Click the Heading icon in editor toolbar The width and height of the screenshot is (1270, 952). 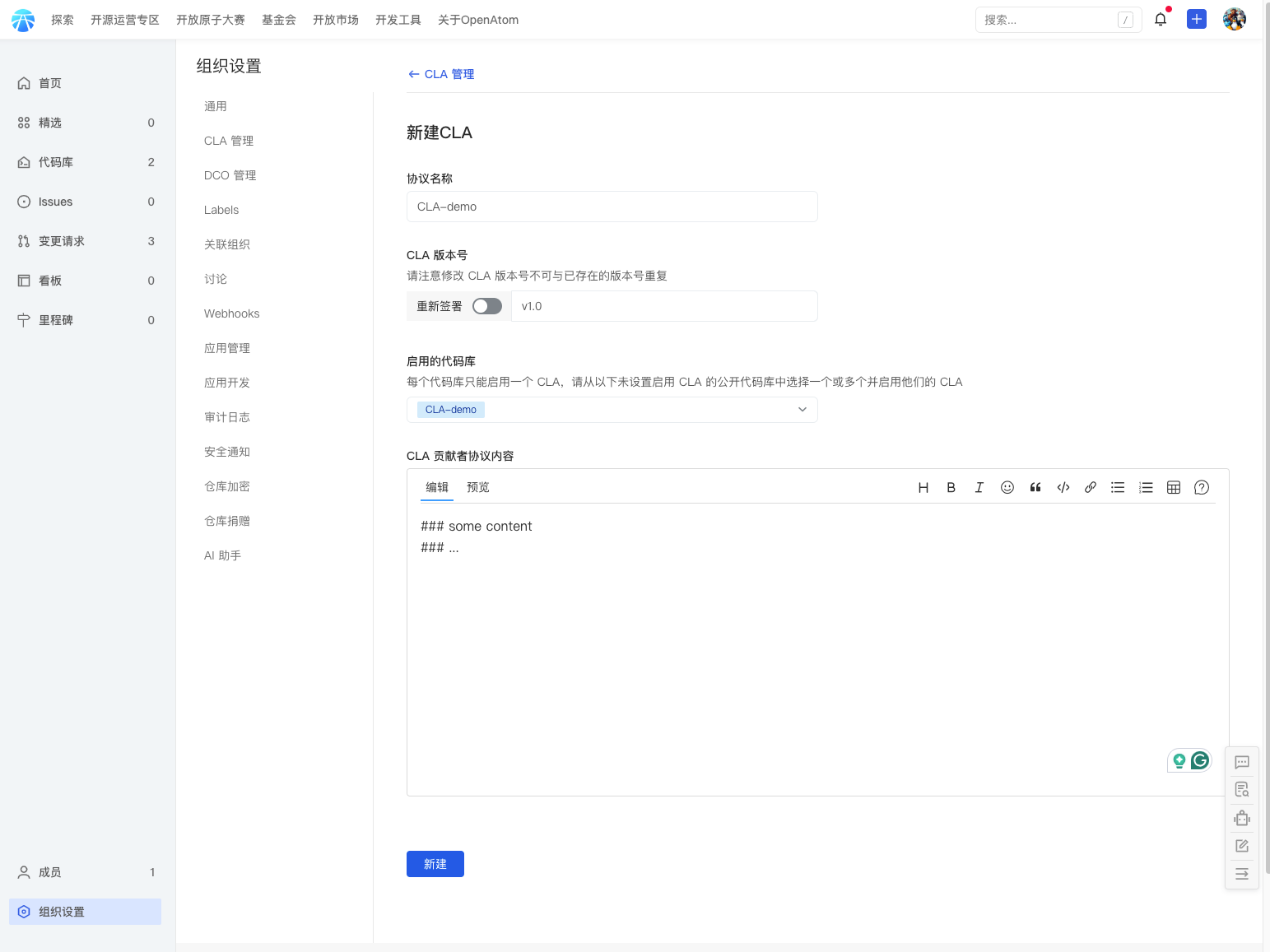point(923,488)
